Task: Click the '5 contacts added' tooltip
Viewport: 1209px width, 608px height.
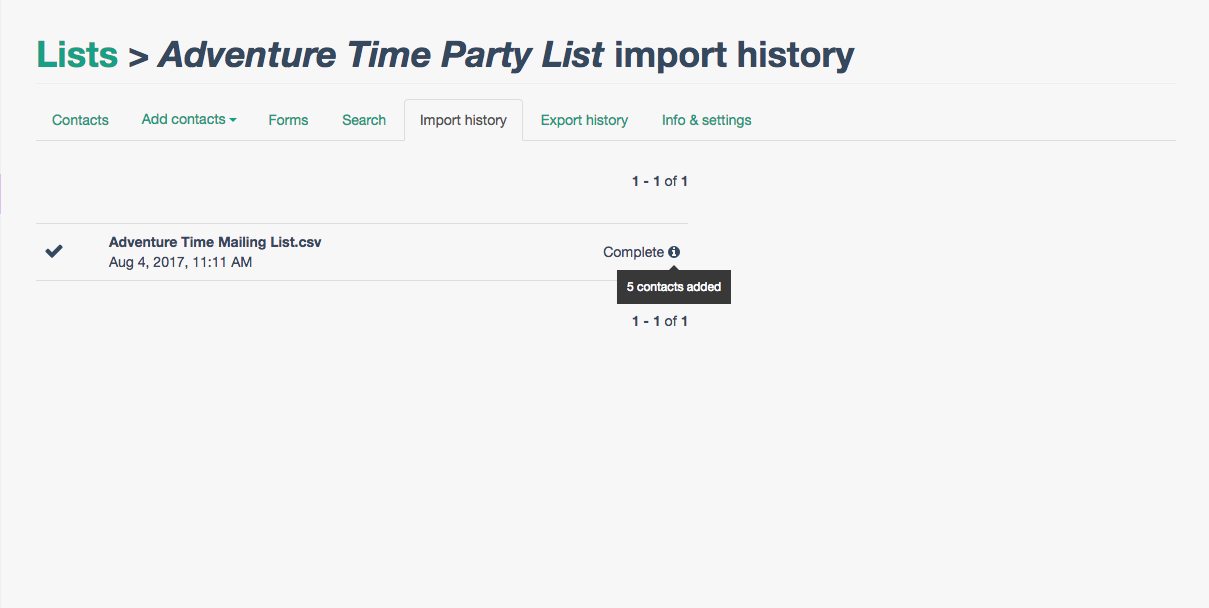Action: (x=674, y=287)
